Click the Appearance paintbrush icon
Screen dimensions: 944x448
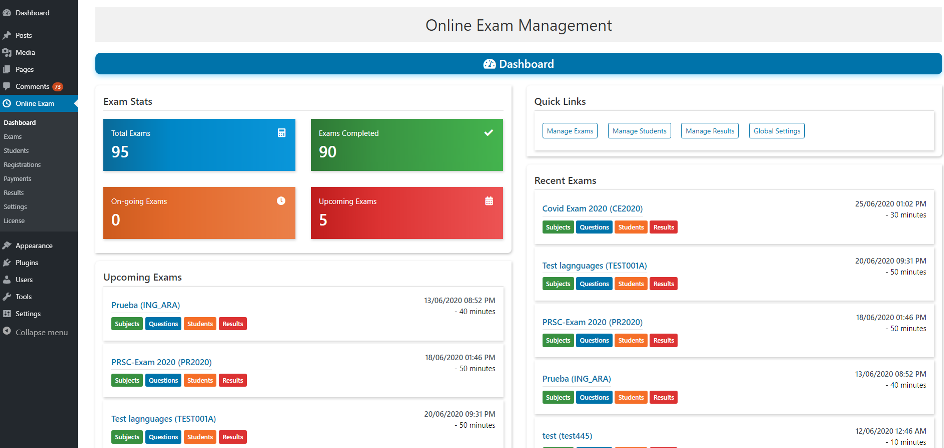pos(8,245)
